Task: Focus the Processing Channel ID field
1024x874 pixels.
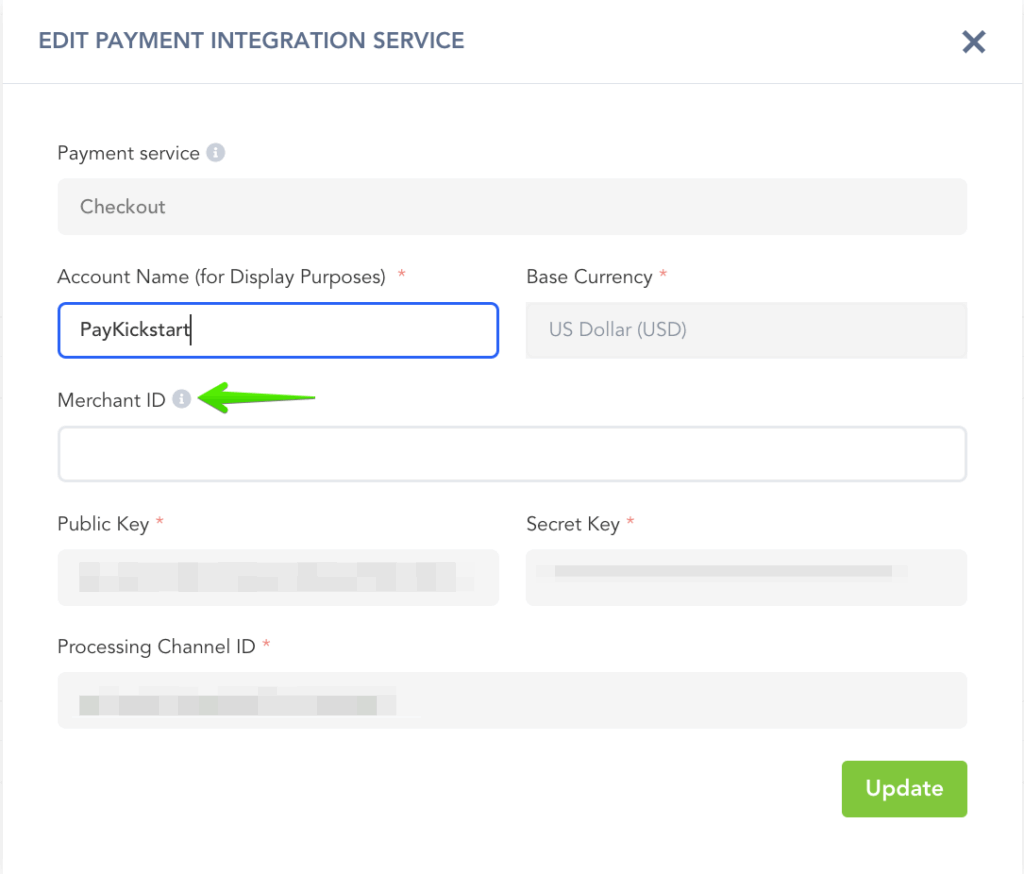Action: (512, 700)
